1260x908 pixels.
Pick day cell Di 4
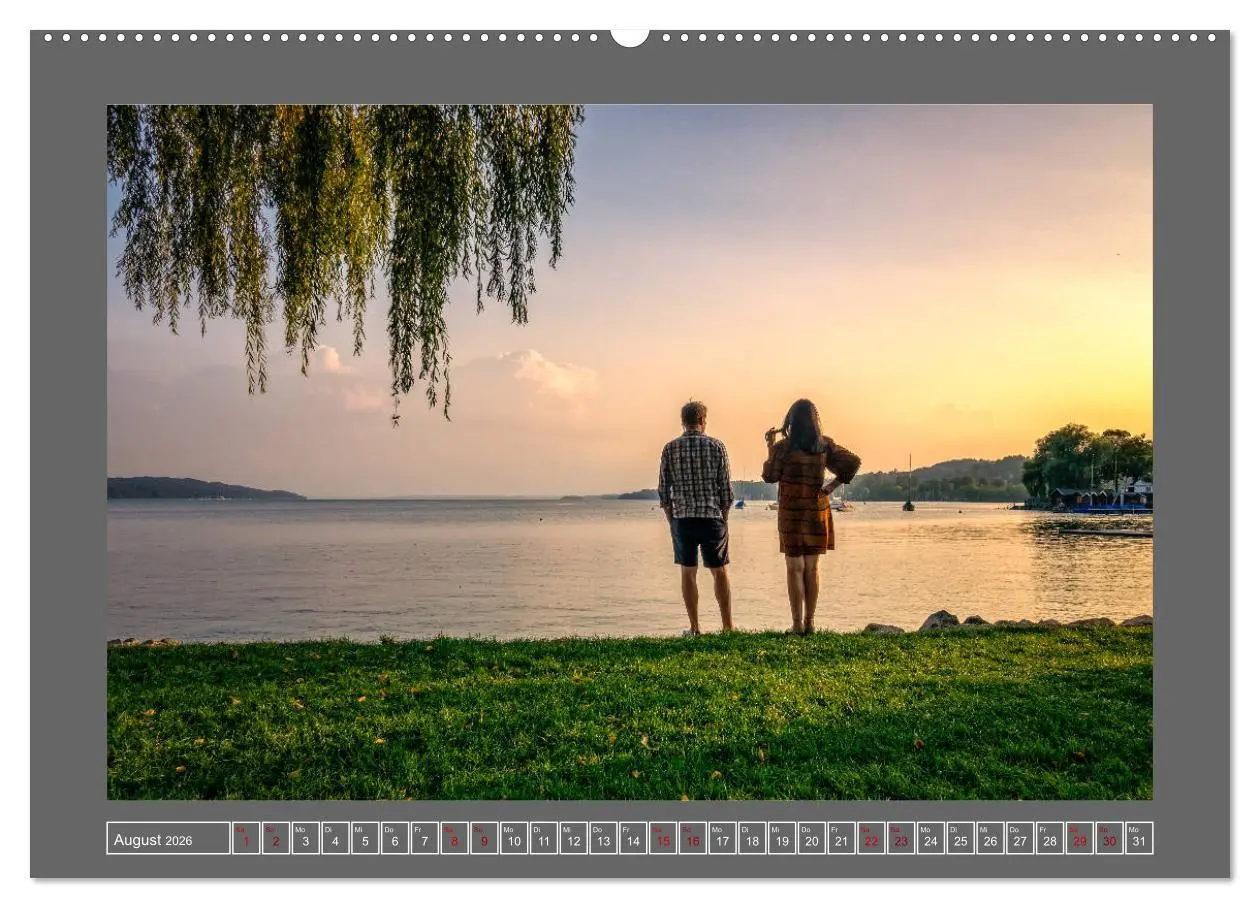336,838
